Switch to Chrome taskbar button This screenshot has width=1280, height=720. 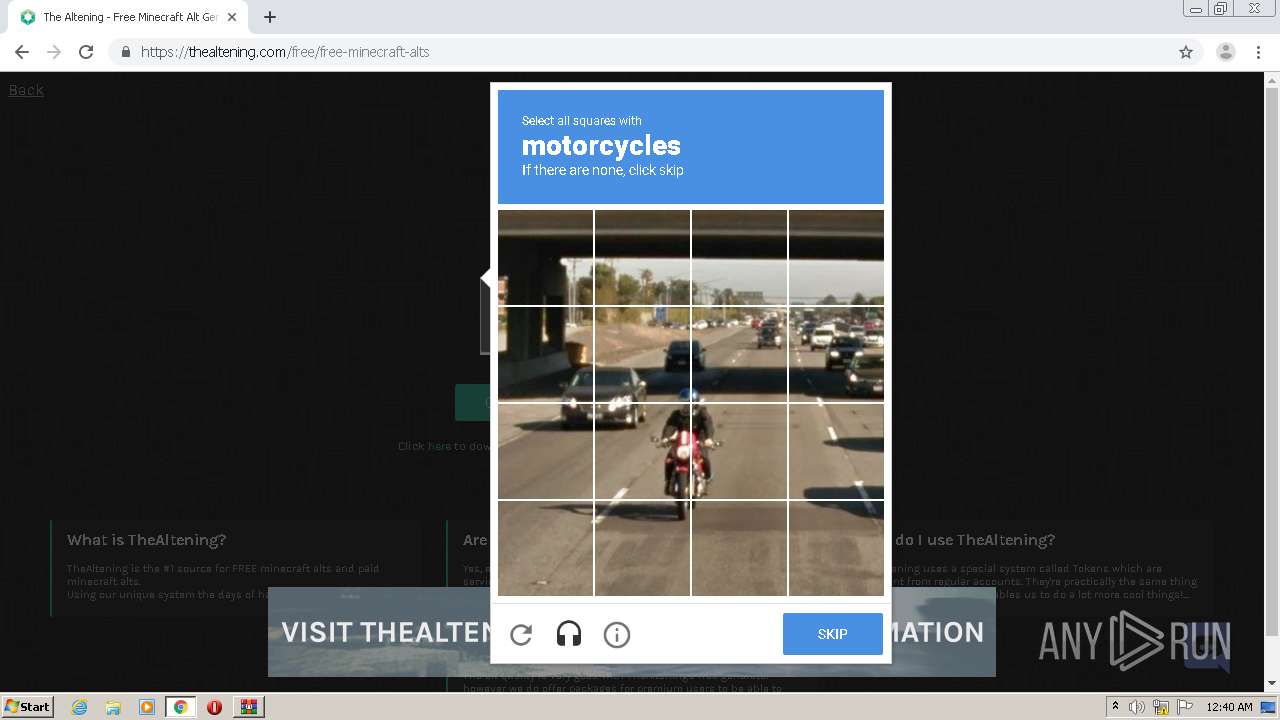(x=180, y=707)
